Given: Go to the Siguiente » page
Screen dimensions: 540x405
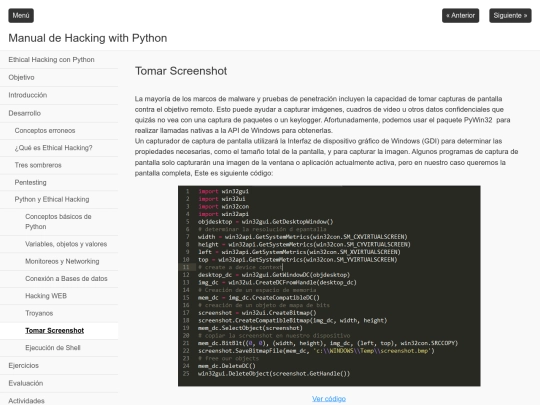Looking at the screenshot, I should pos(510,15).
